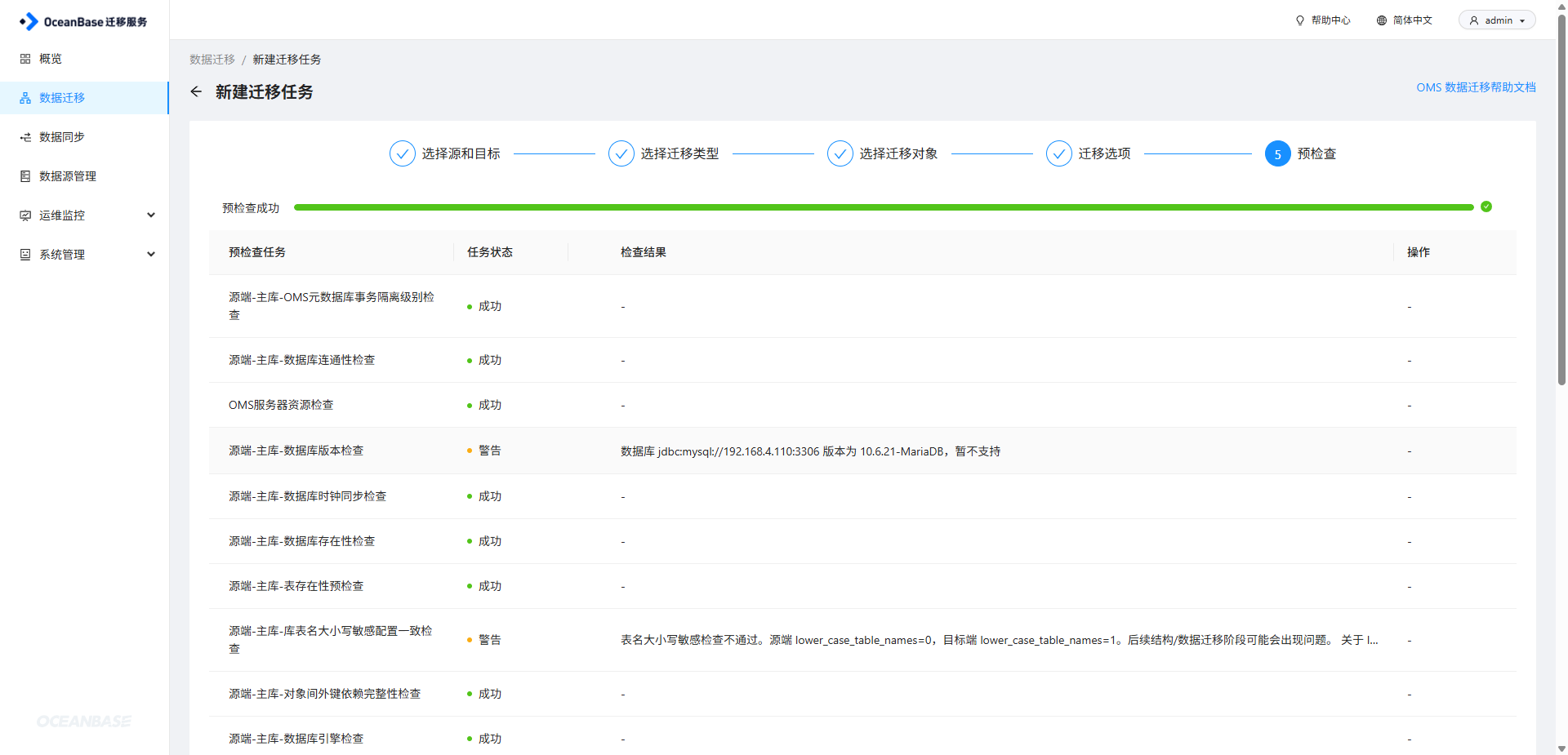Open the 数据同步 section
Viewport: 1568px width, 755px height.
click(x=61, y=136)
